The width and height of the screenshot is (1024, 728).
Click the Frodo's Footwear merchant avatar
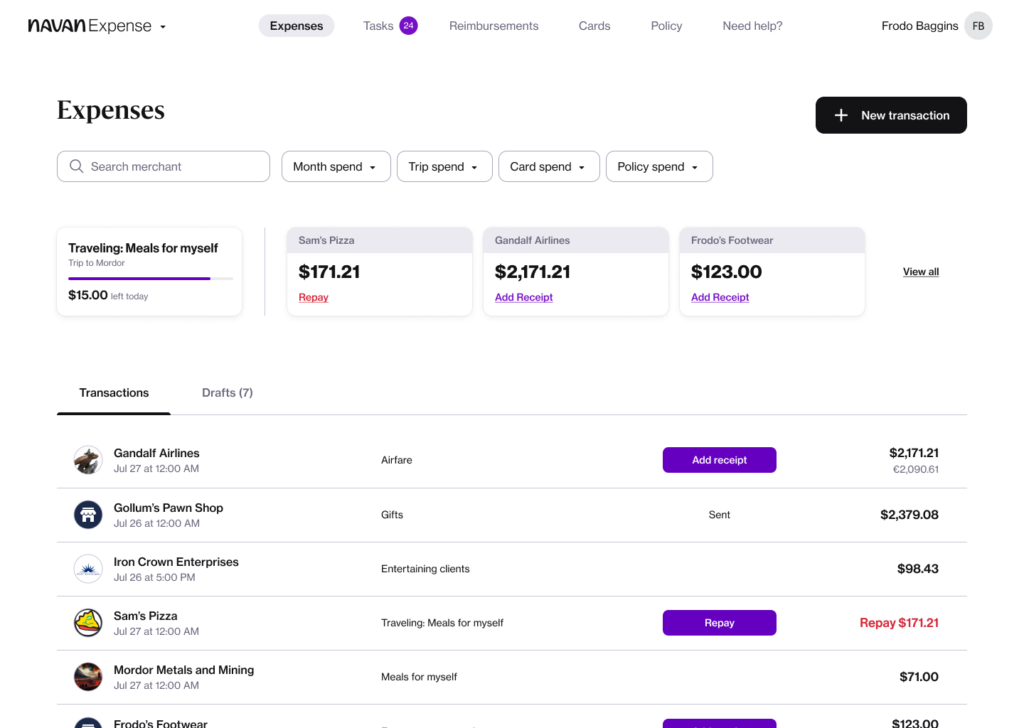[87, 722]
